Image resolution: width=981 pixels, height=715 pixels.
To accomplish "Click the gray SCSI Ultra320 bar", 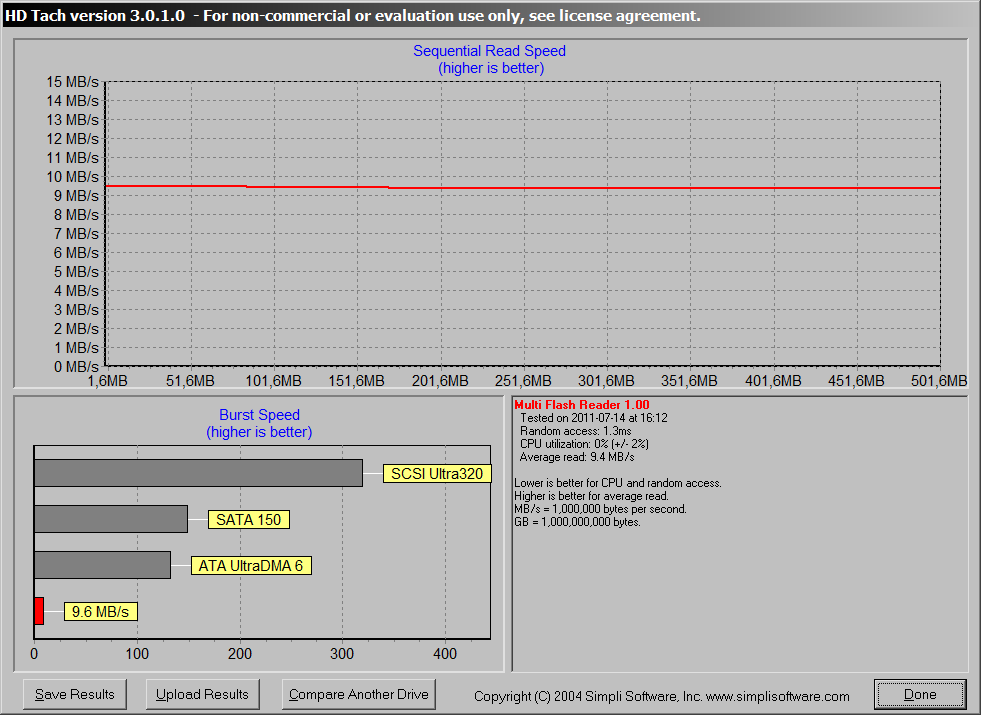I will coord(198,473).
